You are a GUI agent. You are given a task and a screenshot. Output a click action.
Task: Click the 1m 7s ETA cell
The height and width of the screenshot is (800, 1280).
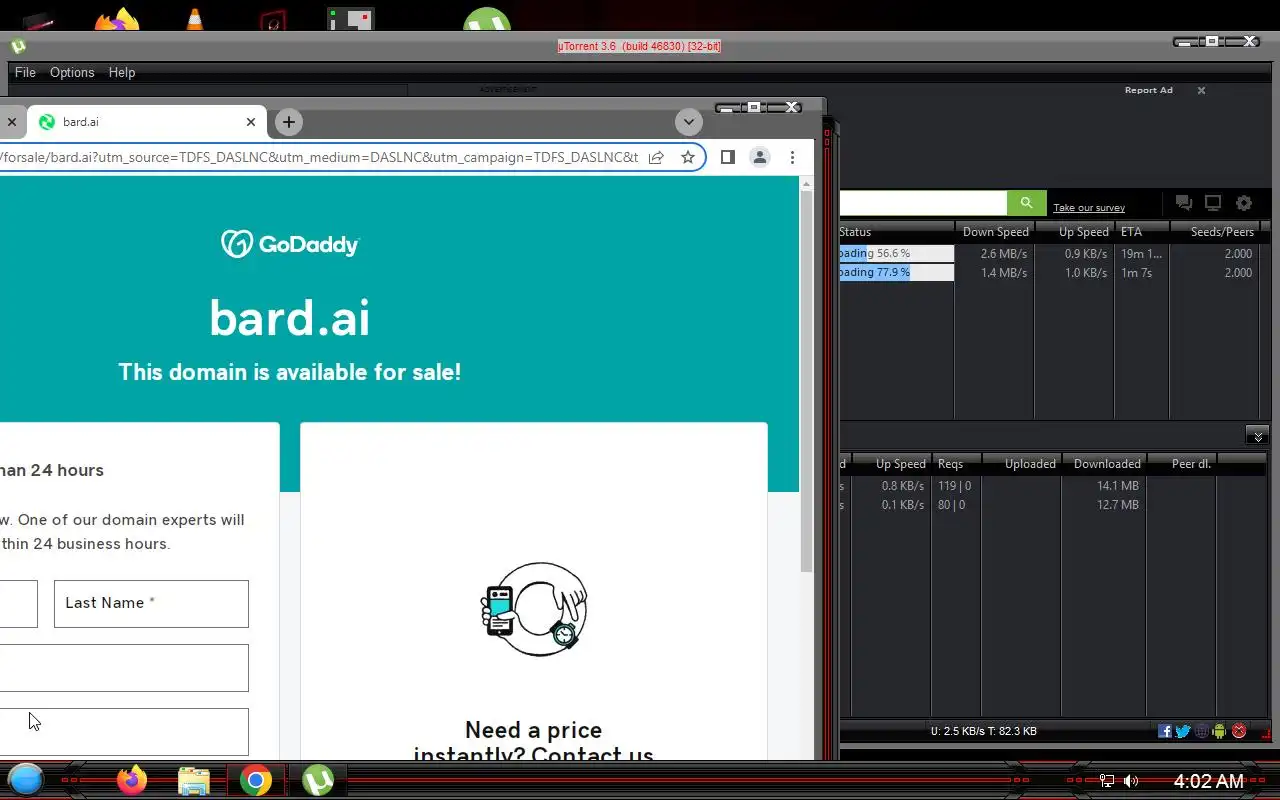1137,273
